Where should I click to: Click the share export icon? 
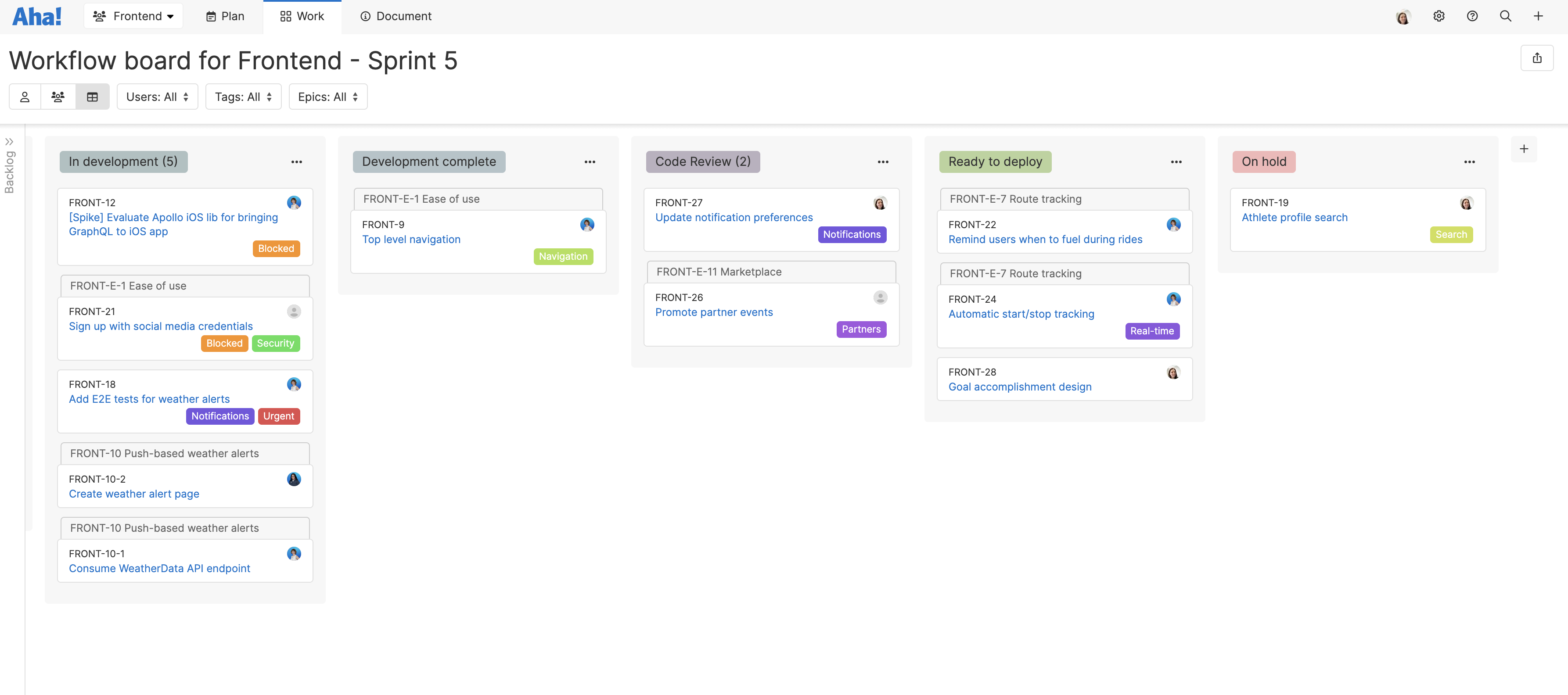click(1537, 58)
